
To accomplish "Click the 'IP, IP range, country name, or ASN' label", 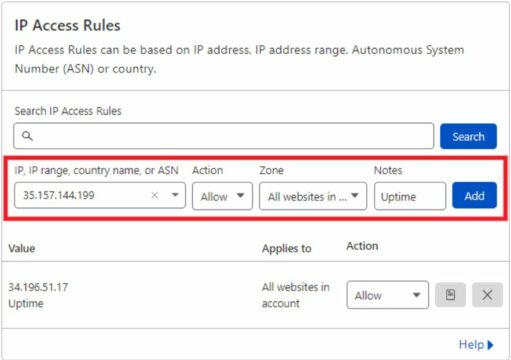I will (x=96, y=170).
